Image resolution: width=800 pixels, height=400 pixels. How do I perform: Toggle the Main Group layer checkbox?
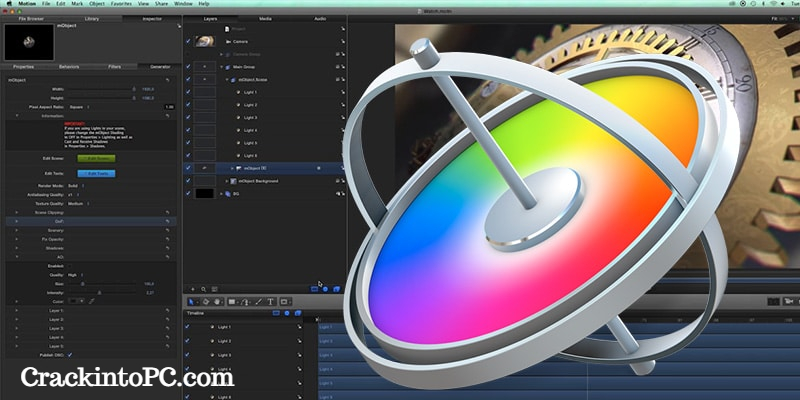click(188, 67)
